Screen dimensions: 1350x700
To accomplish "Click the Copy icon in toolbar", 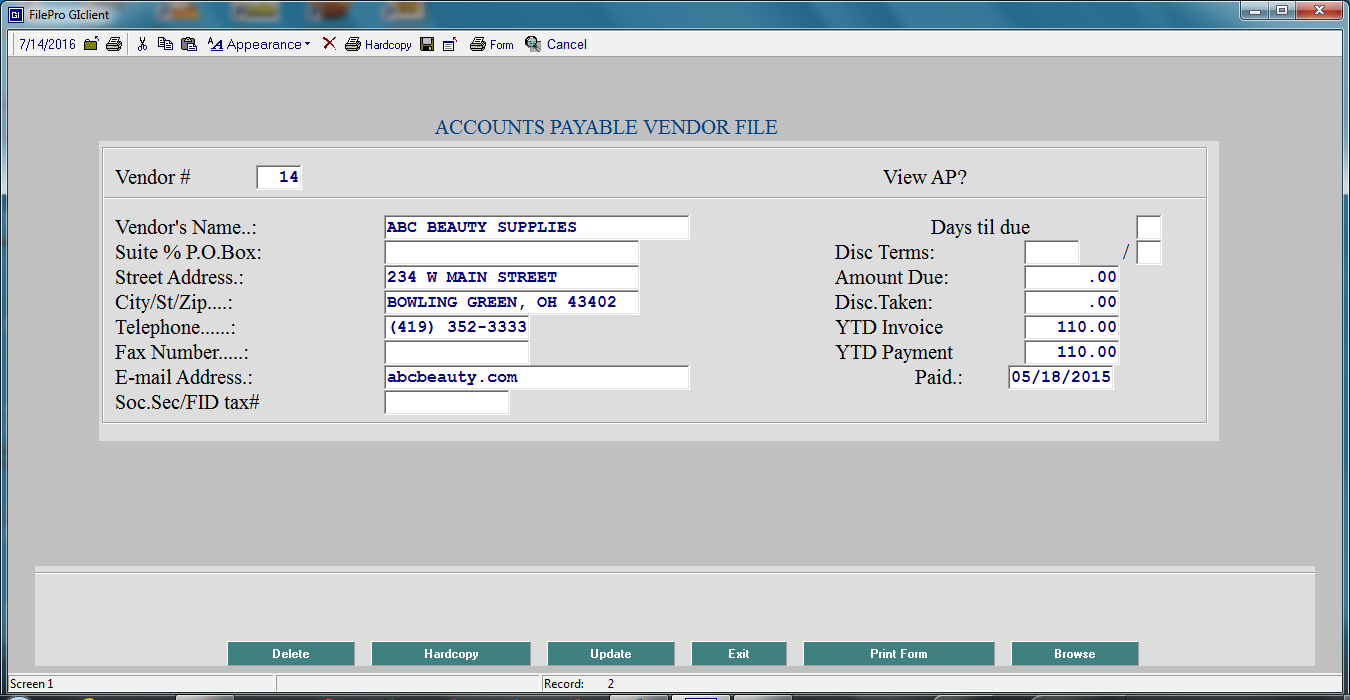I will click(165, 44).
